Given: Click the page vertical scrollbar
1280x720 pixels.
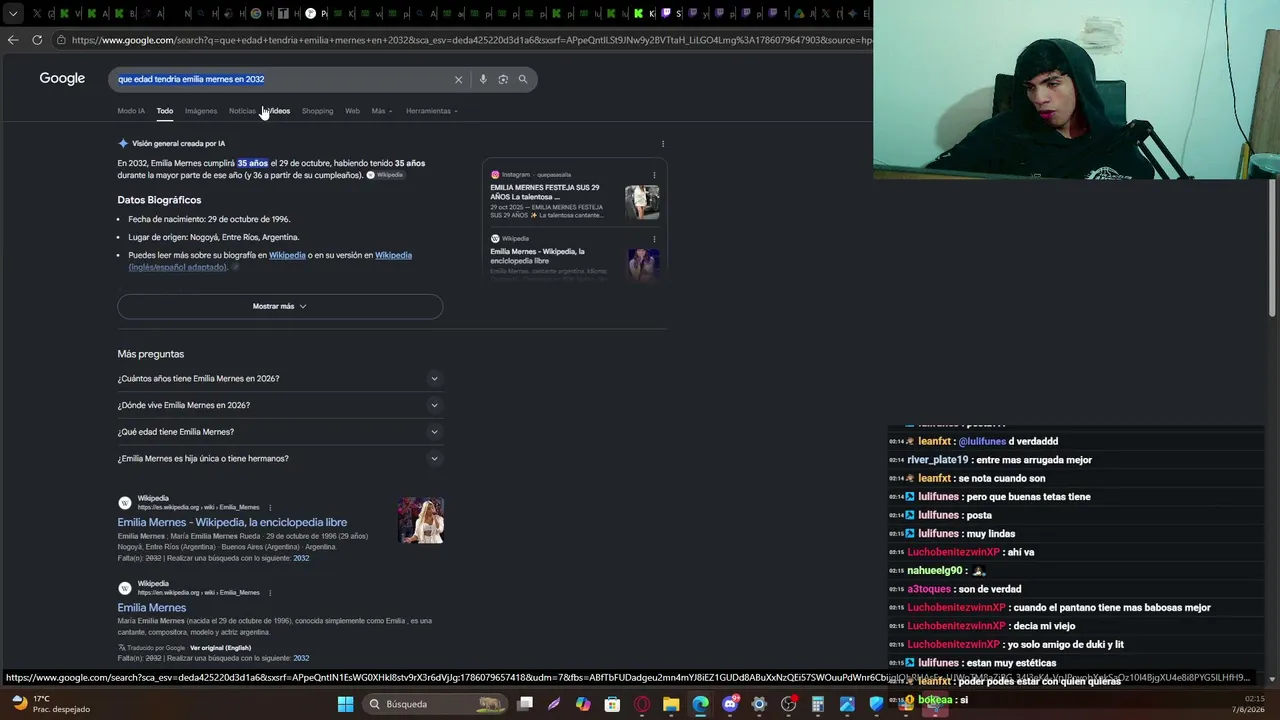Looking at the screenshot, I should click(1273, 248).
